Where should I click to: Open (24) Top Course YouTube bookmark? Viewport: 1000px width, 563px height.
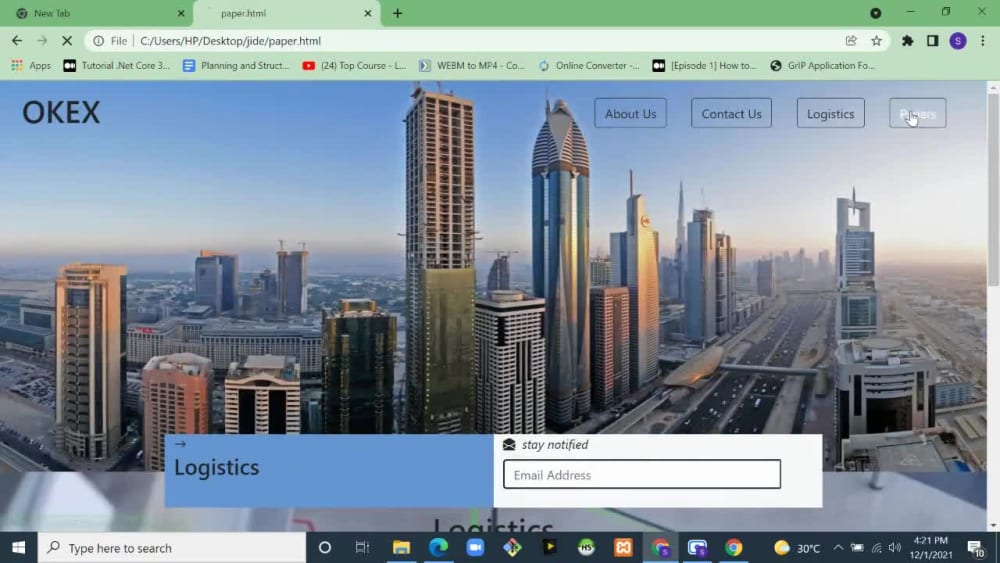pos(354,65)
